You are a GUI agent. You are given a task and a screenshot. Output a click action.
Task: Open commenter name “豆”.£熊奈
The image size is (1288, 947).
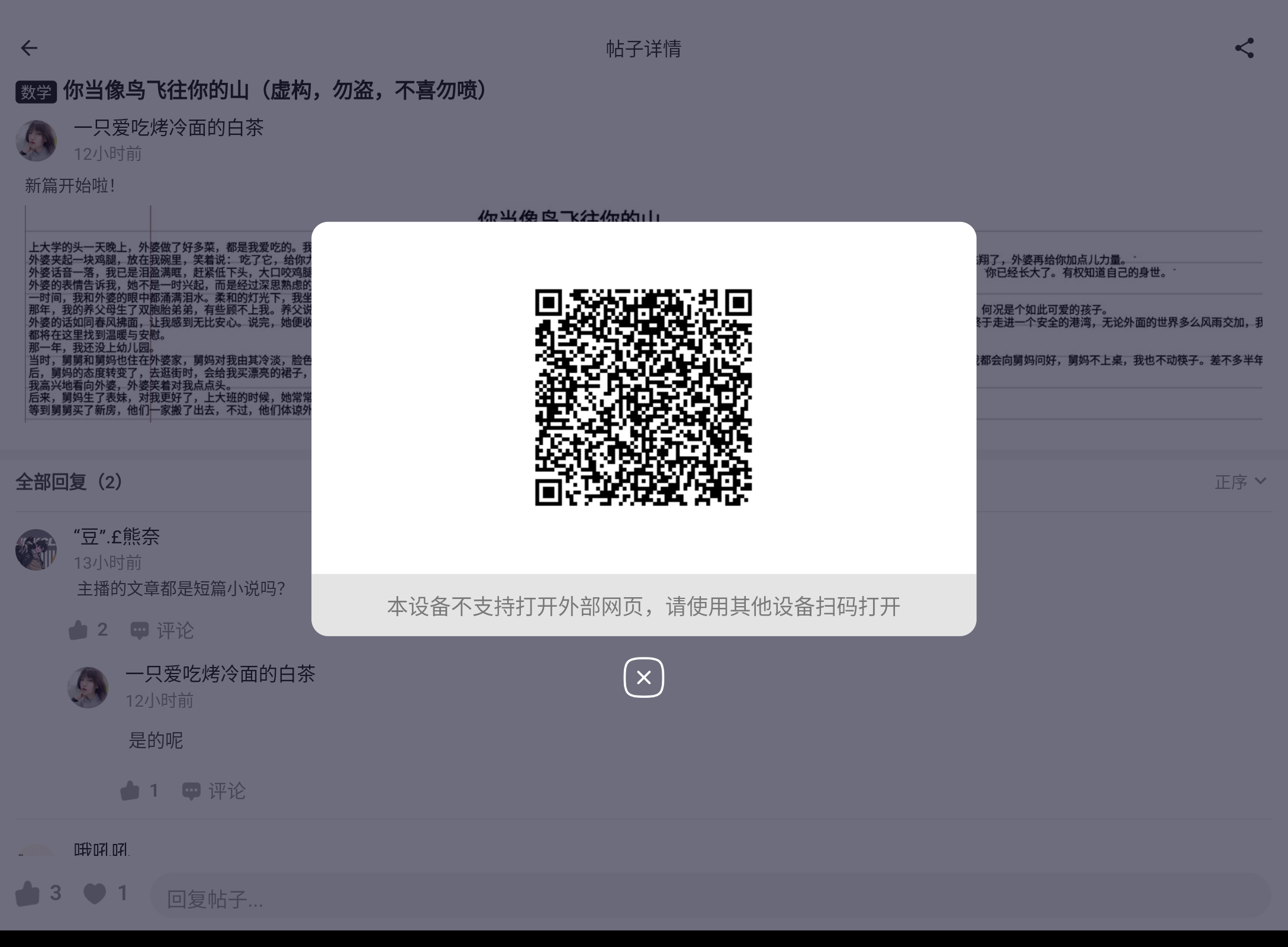[x=117, y=536]
